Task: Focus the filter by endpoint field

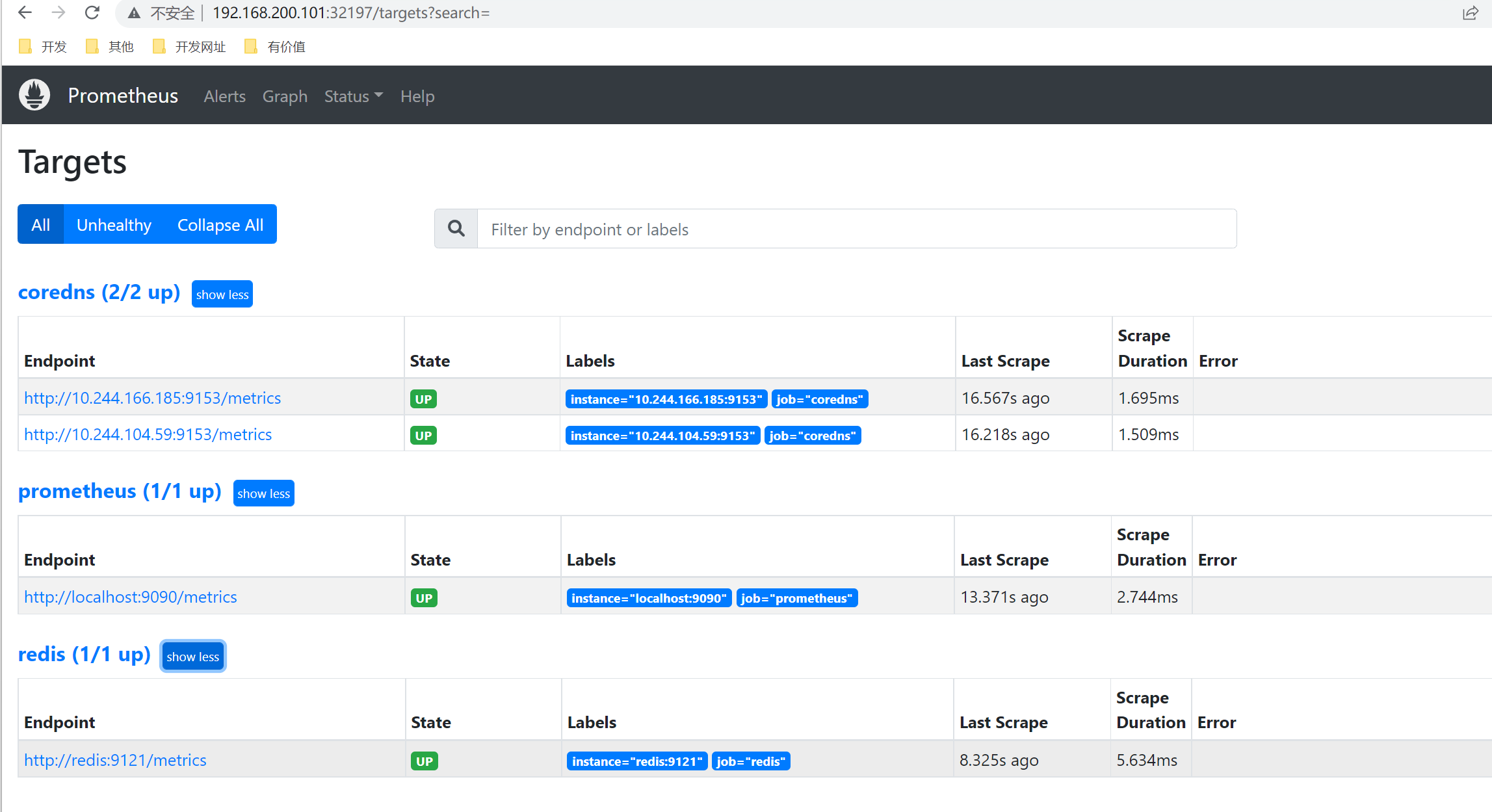Action: pyautogui.click(x=857, y=229)
